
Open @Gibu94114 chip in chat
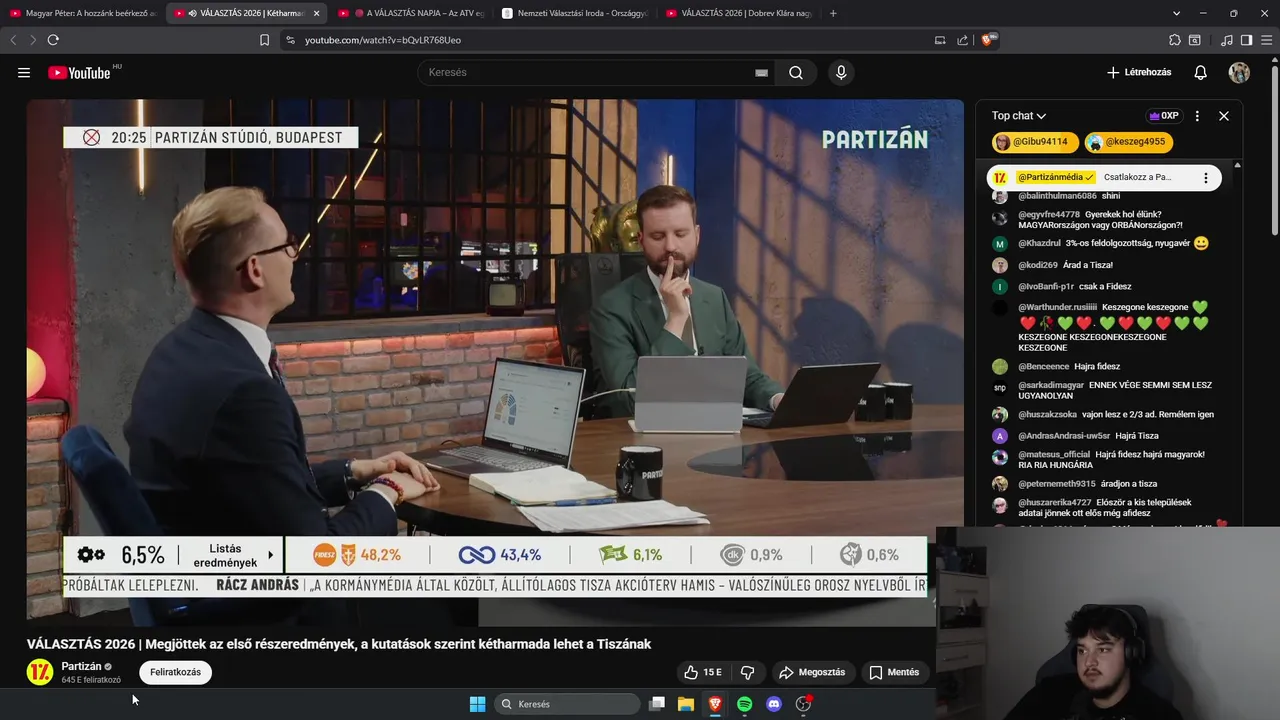click(x=1035, y=142)
